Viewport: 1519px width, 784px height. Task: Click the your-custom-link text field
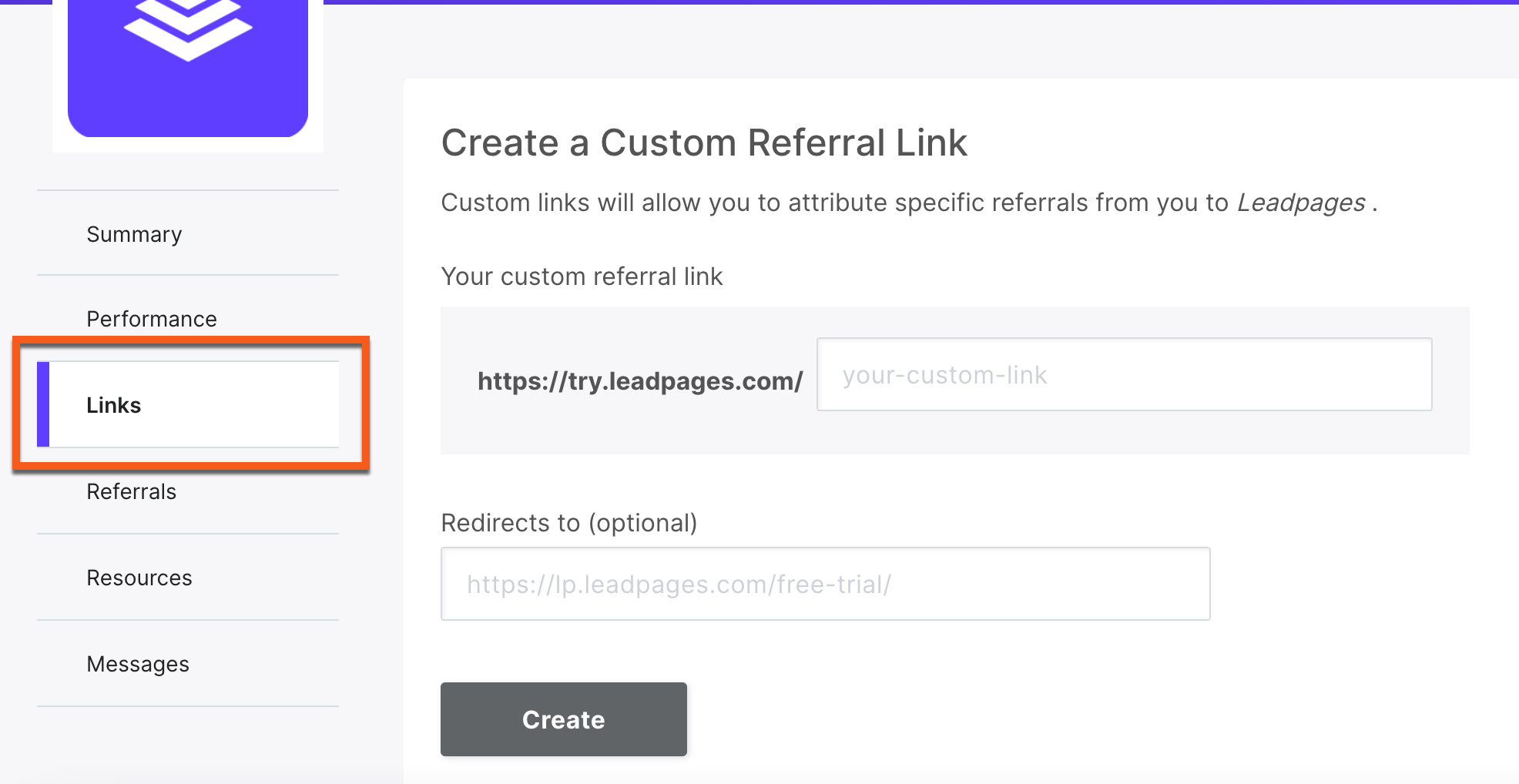point(1124,375)
